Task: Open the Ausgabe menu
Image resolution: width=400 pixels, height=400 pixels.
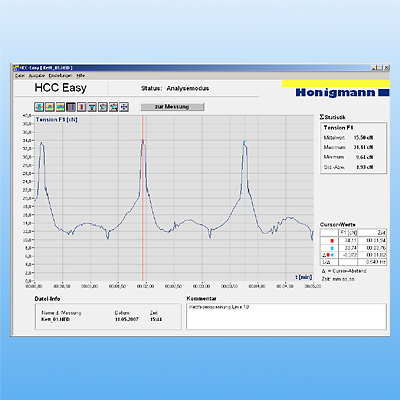Action: click(x=36, y=76)
